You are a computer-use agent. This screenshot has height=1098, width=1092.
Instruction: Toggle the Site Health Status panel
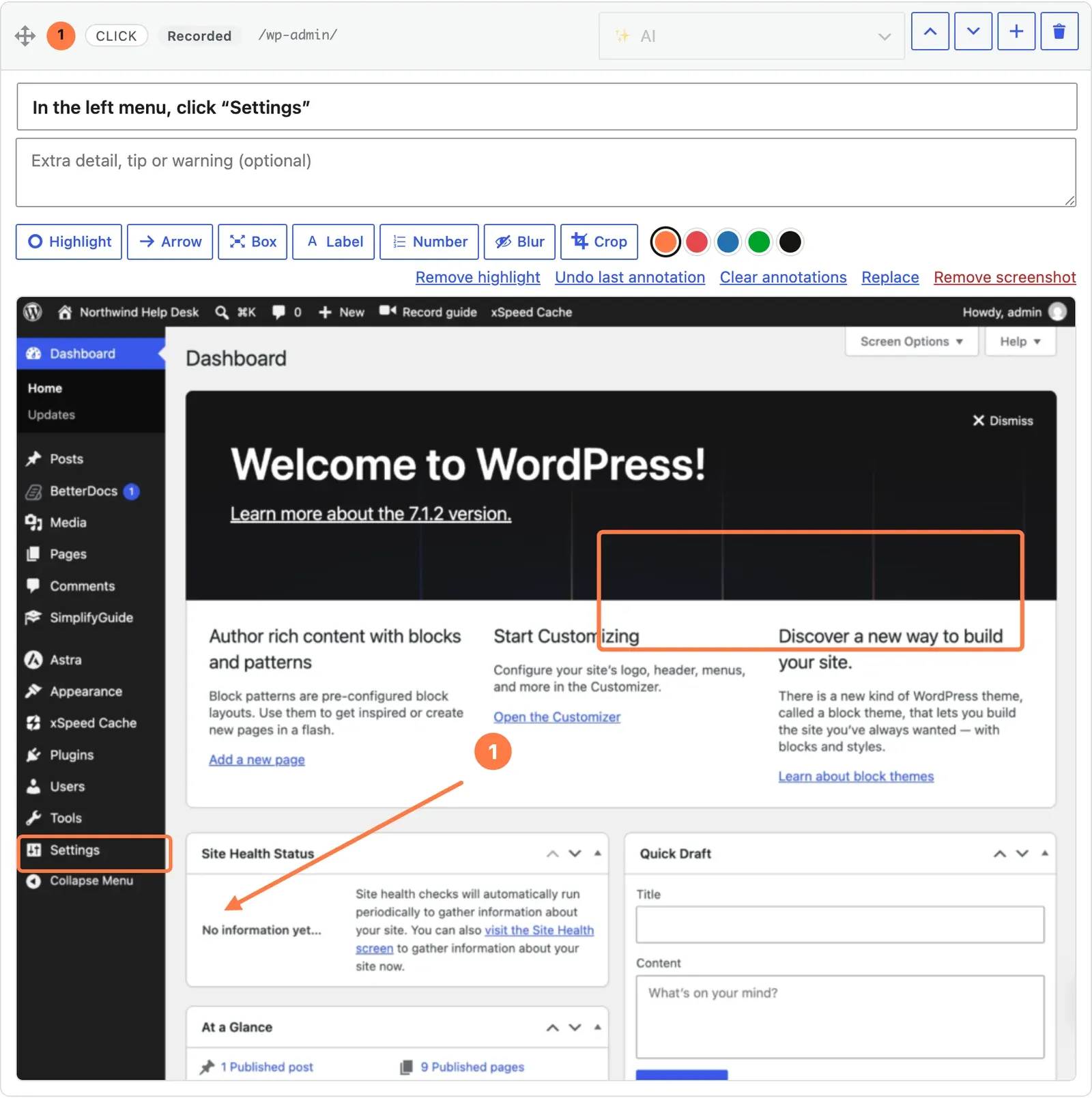[598, 853]
